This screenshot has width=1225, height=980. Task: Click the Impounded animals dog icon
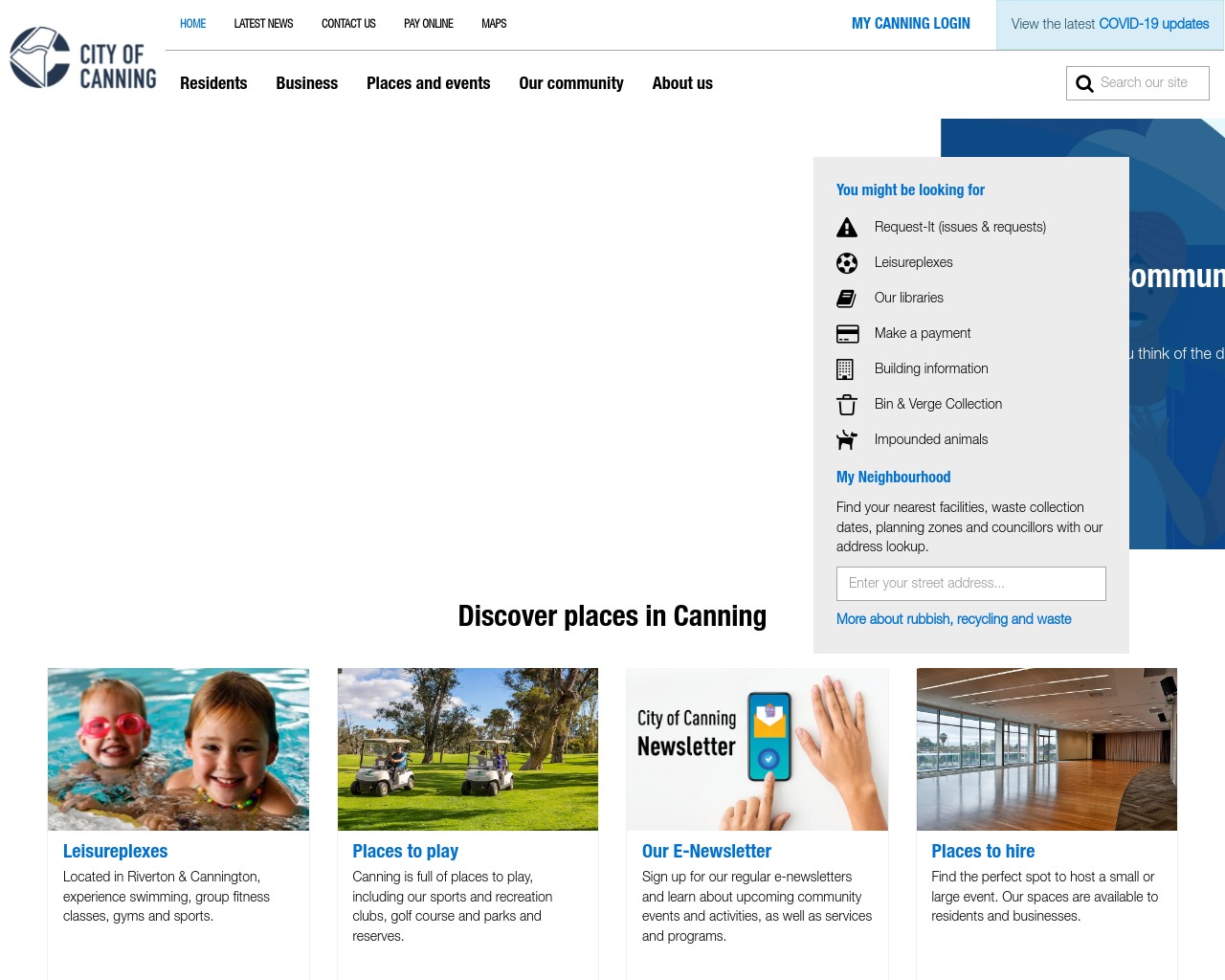point(847,440)
